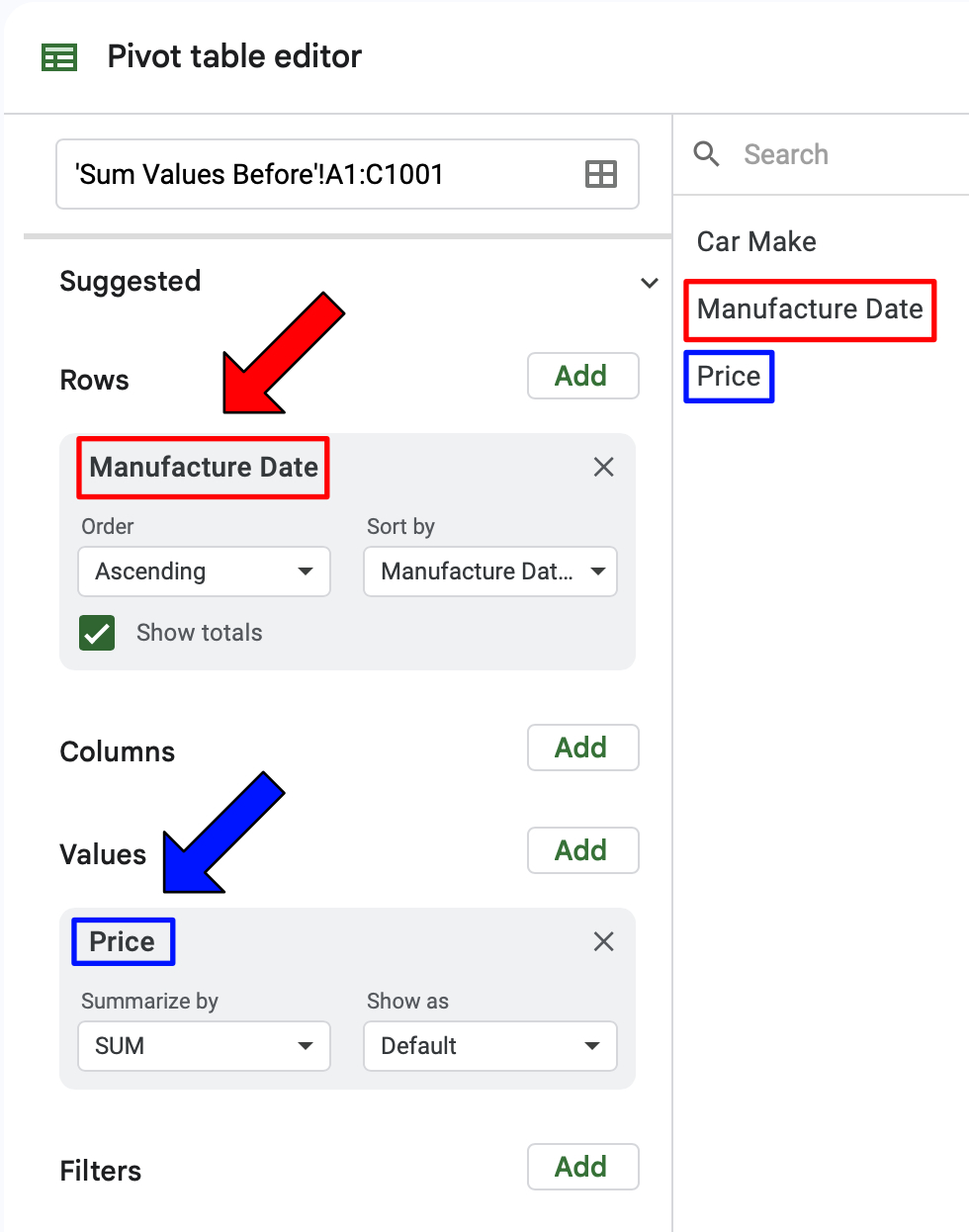Open the Summarize by SUM dropdown
This screenshot has width=969, height=1232.
click(204, 1046)
